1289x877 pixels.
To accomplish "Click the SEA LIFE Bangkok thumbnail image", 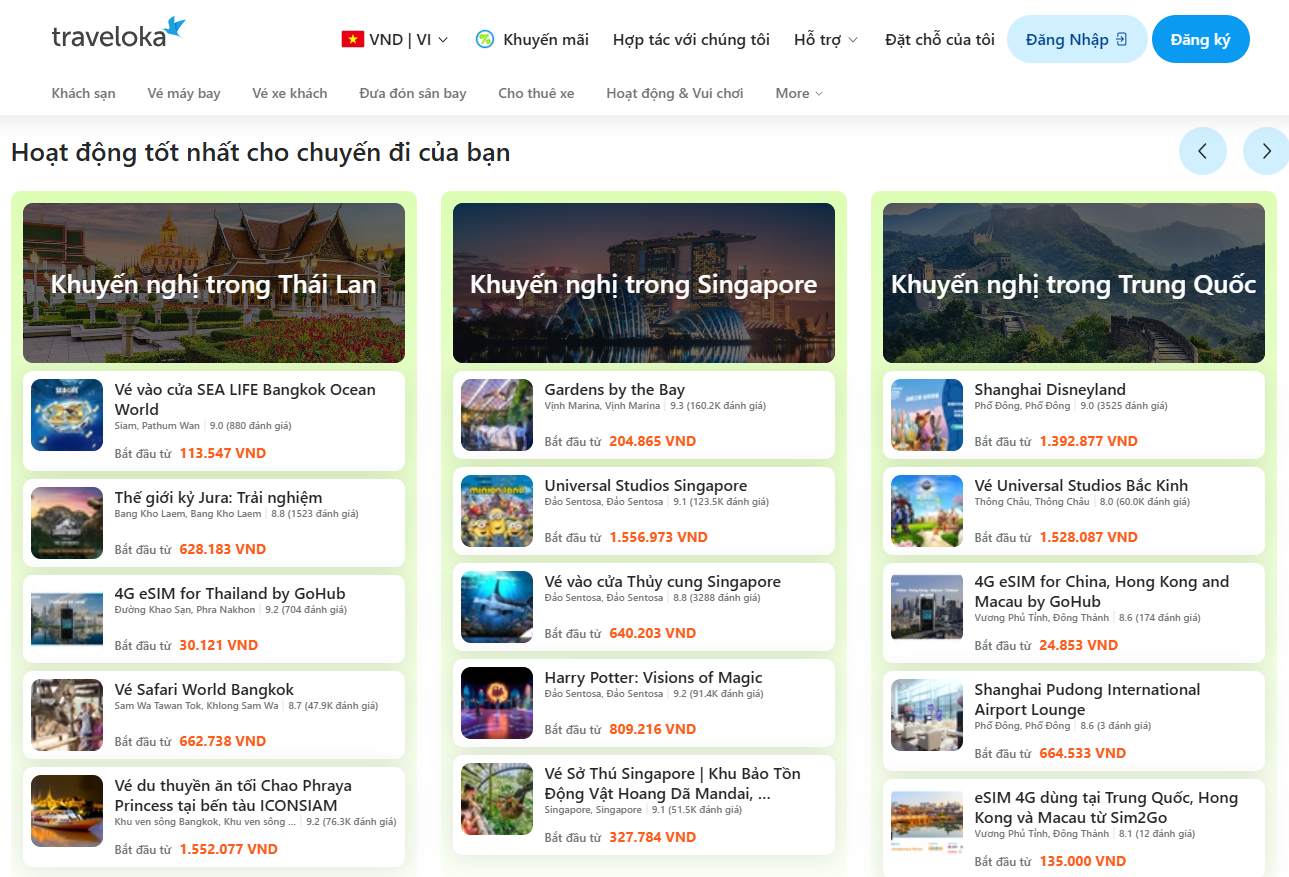I will pos(67,414).
